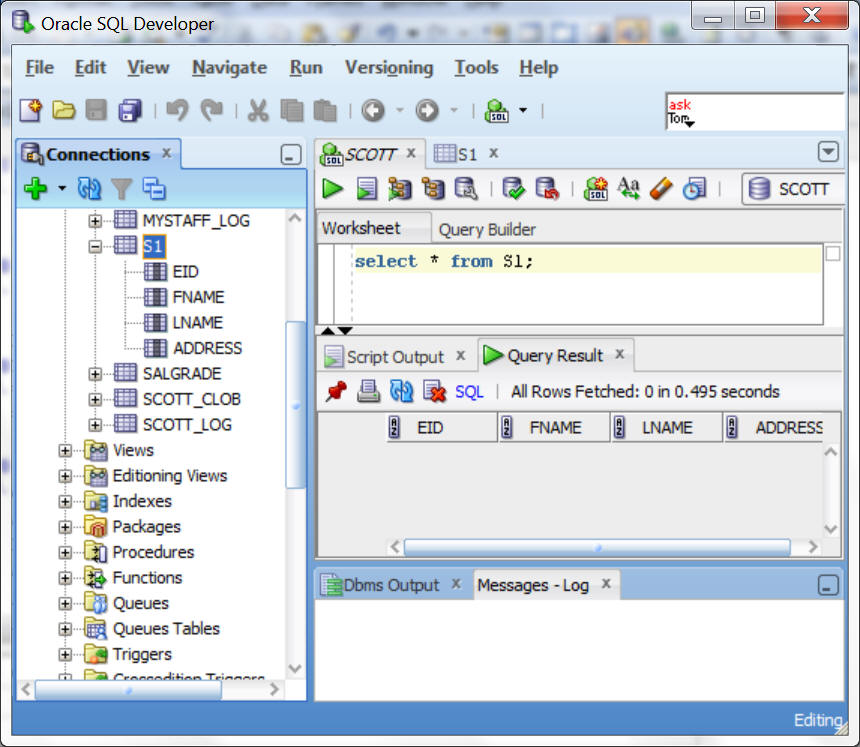Click the New file icon in main toolbar
This screenshot has width=860, height=747.
click(31, 110)
